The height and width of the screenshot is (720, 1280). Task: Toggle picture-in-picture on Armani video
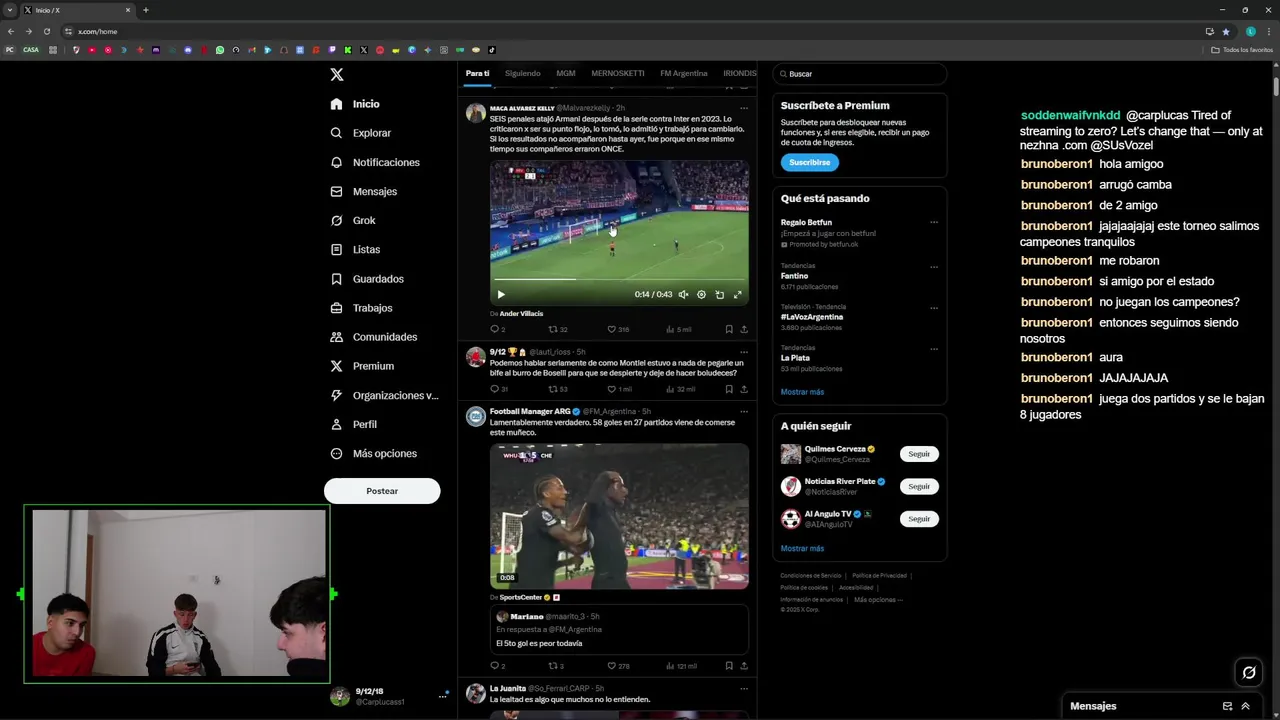coord(719,294)
